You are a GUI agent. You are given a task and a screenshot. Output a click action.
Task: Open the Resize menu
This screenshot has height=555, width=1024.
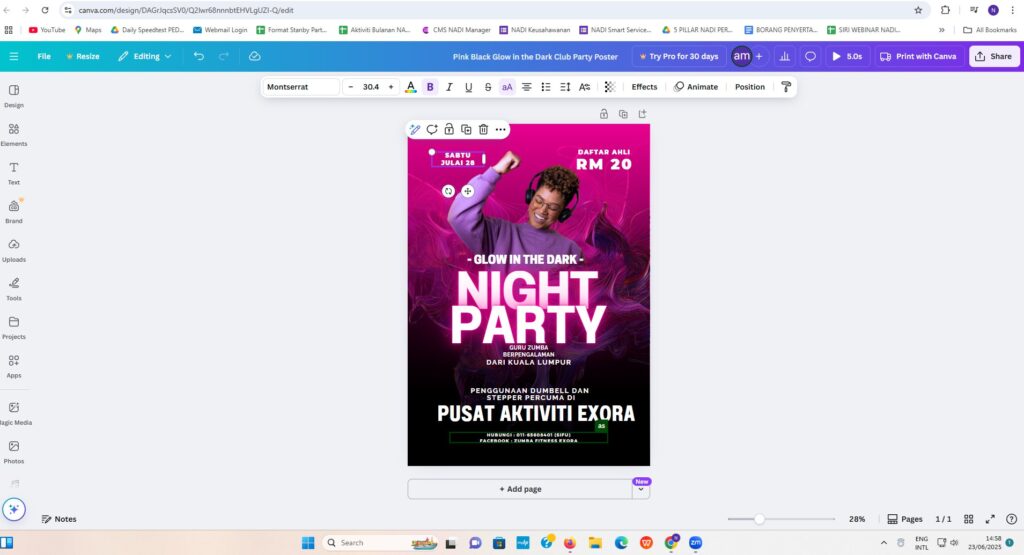pyautogui.click(x=82, y=56)
